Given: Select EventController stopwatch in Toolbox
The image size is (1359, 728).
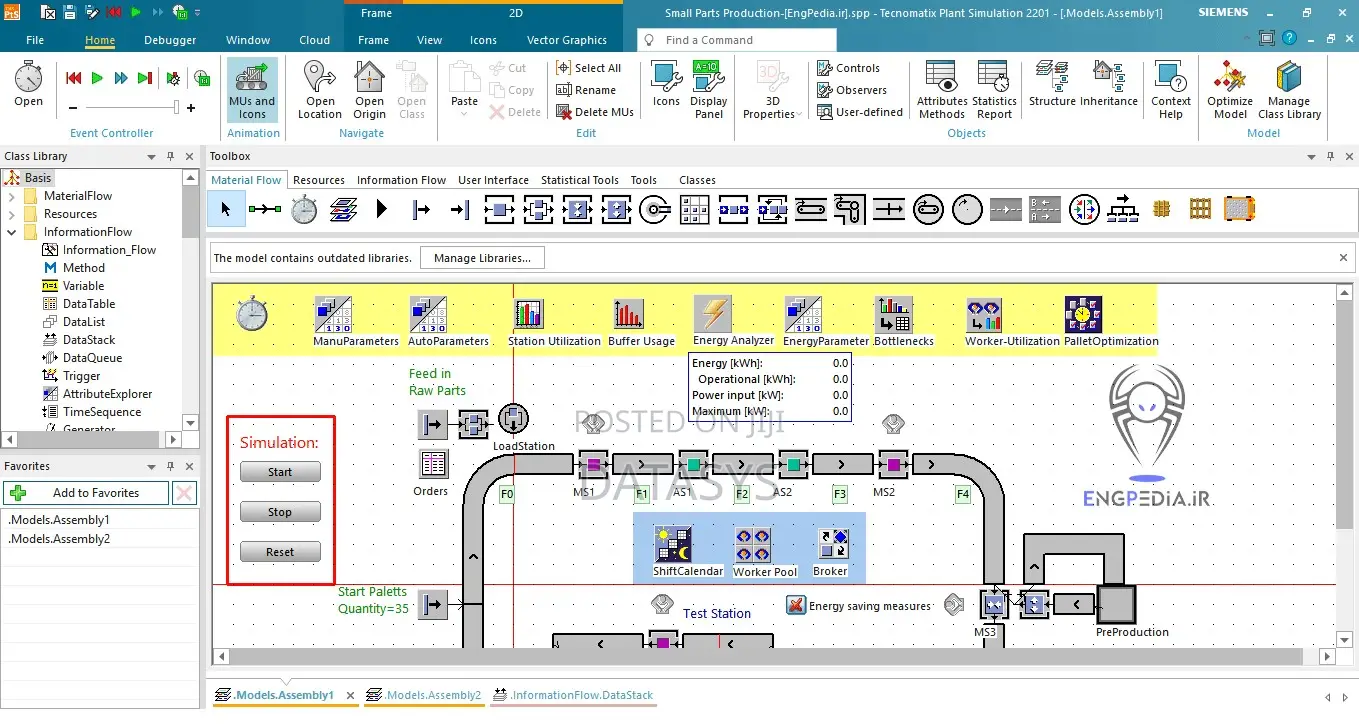Looking at the screenshot, I should (304, 209).
